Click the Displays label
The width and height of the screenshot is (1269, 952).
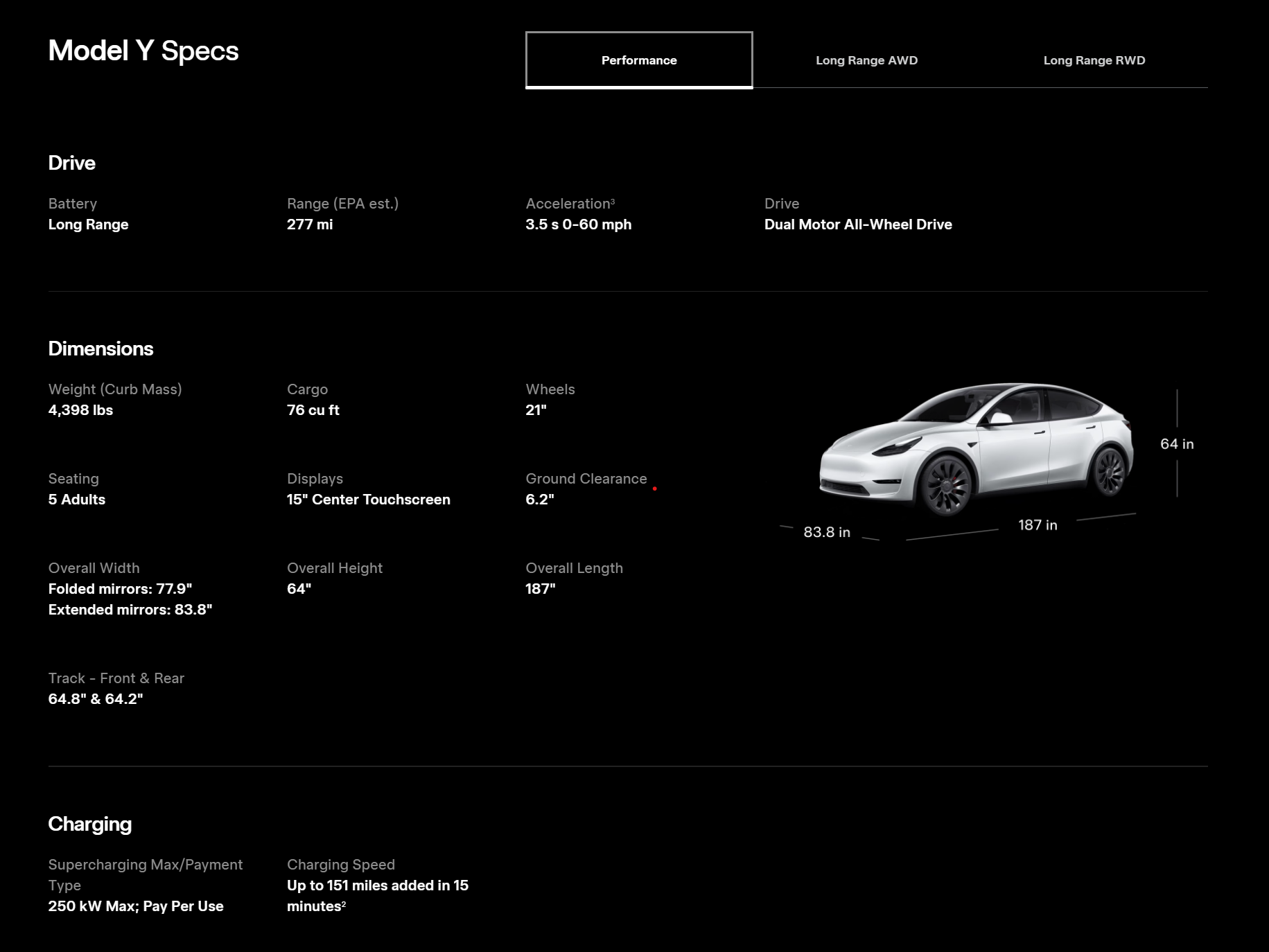click(315, 479)
